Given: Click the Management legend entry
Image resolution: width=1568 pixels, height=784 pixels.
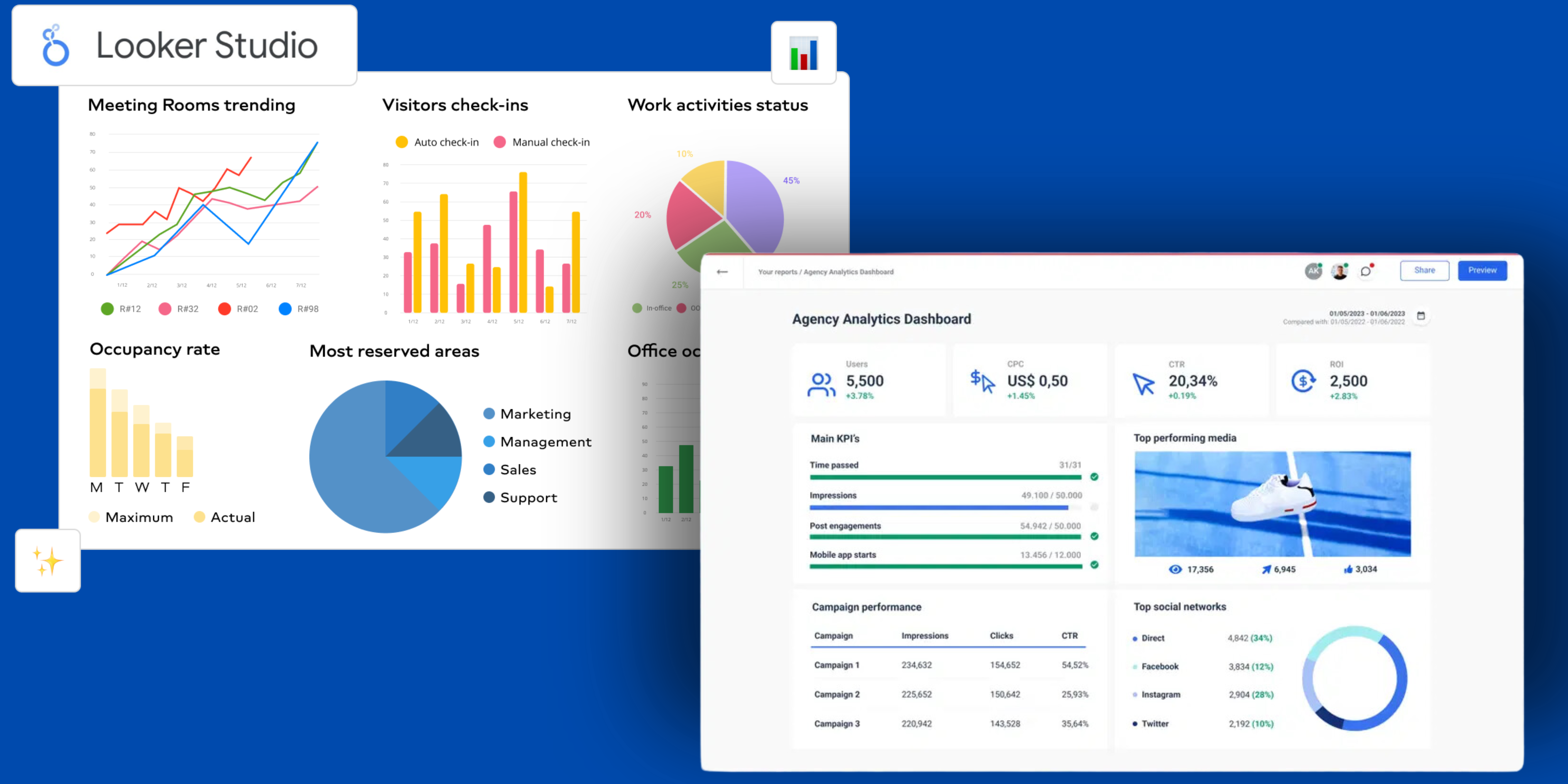Looking at the screenshot, I should click(x=537, y=442).
